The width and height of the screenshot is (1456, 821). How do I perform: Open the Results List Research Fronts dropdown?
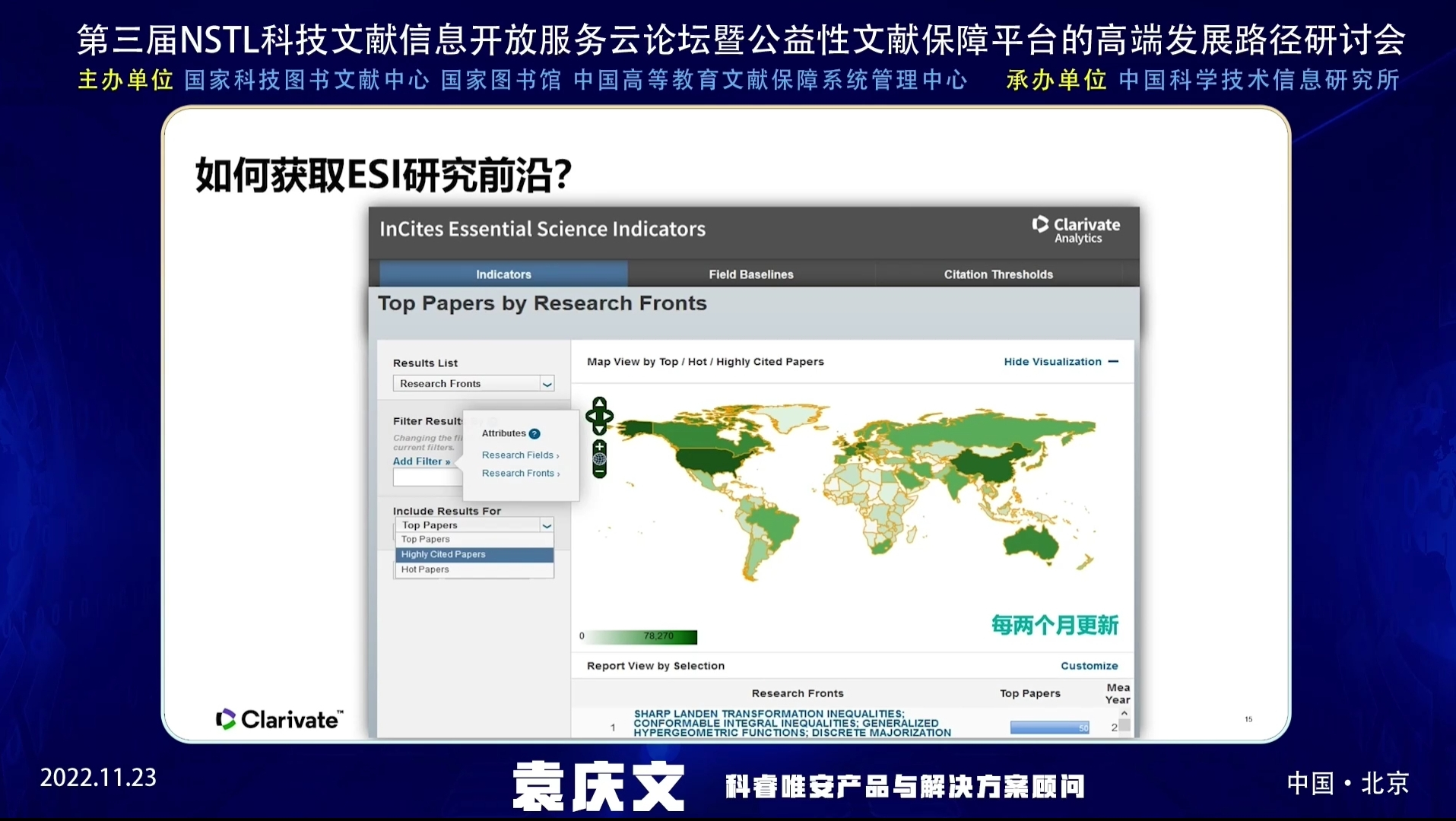pyautogui.click(x=473, y=383)
